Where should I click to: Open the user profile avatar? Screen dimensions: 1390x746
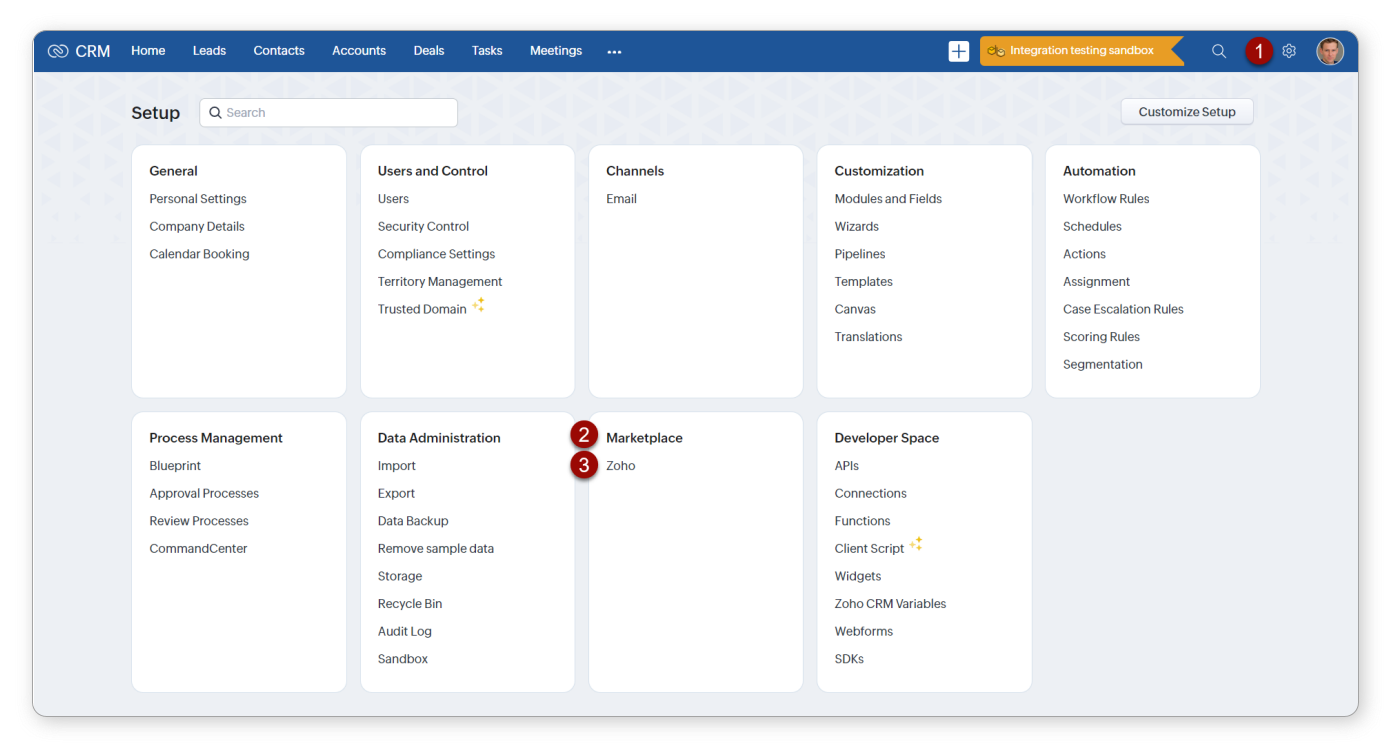click(x=1329, y=51)
